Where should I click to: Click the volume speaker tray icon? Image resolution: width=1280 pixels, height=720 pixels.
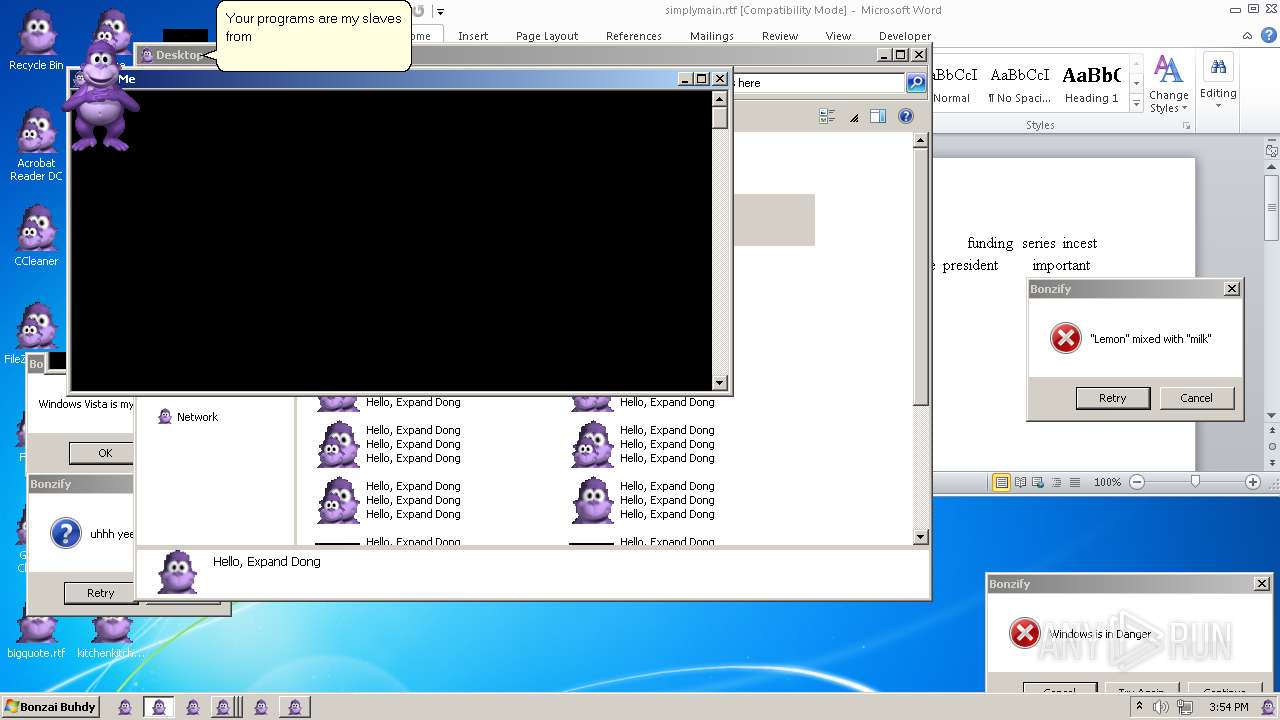[1161, 707]
